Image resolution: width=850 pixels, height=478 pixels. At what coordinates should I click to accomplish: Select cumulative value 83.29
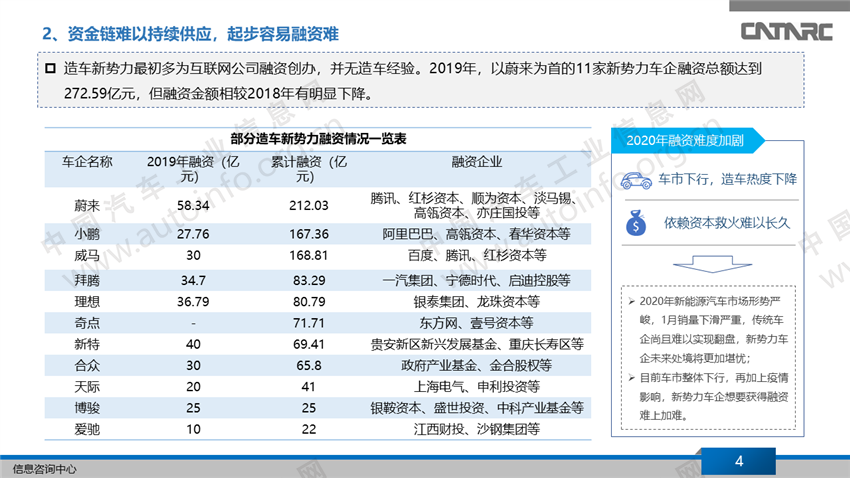[308, 280]
